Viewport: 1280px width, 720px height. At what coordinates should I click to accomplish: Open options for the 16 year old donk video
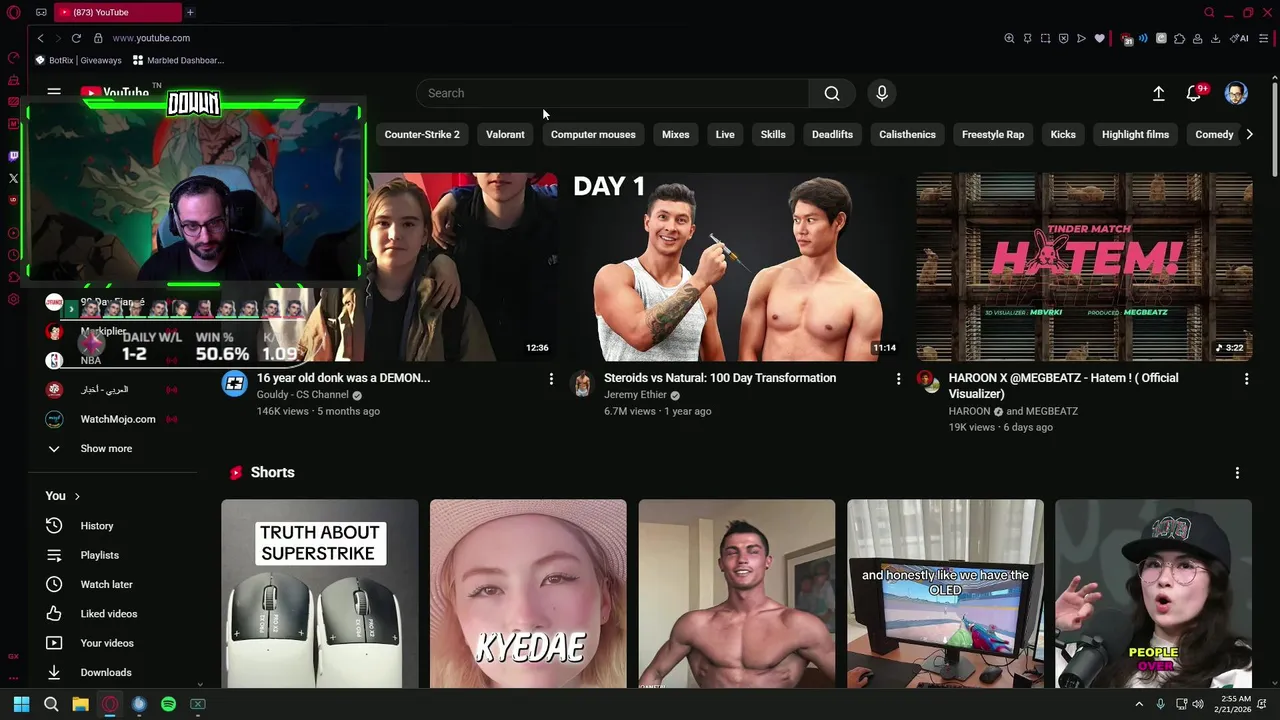click(550, 379)
